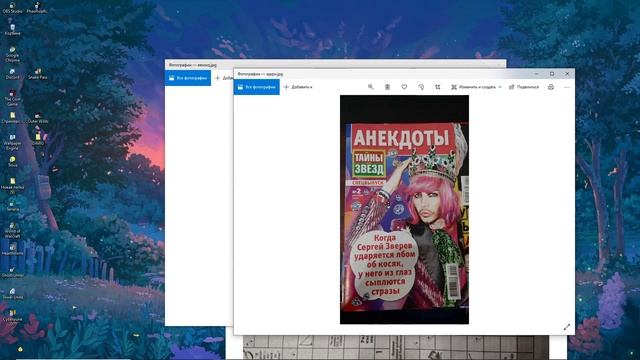This screenshot has width=640, height=360.
Task: Select the Stova desktop icon
Action: [x=13, y=162]
